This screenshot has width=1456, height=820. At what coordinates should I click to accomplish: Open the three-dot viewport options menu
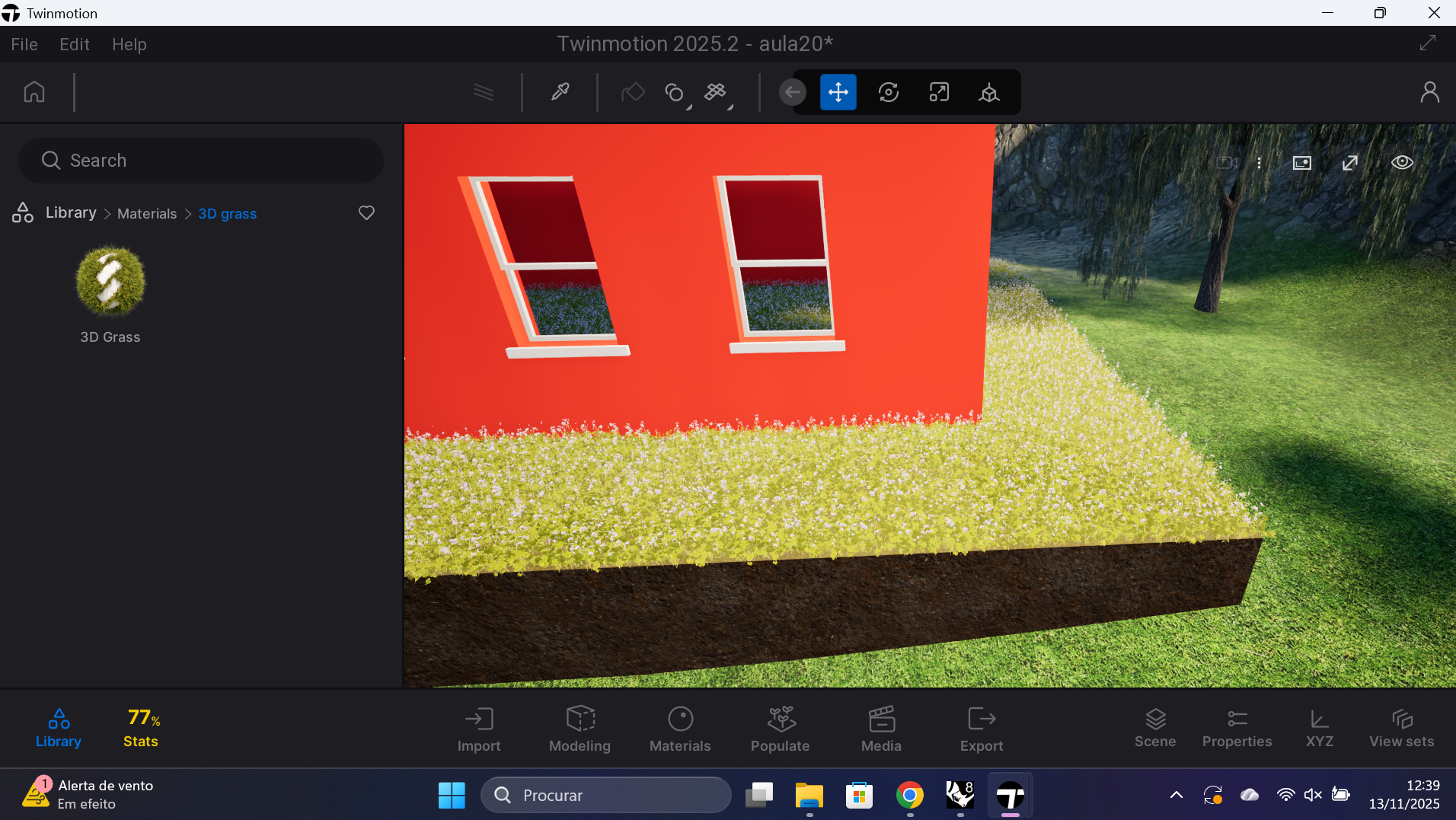coord(1260,162)
